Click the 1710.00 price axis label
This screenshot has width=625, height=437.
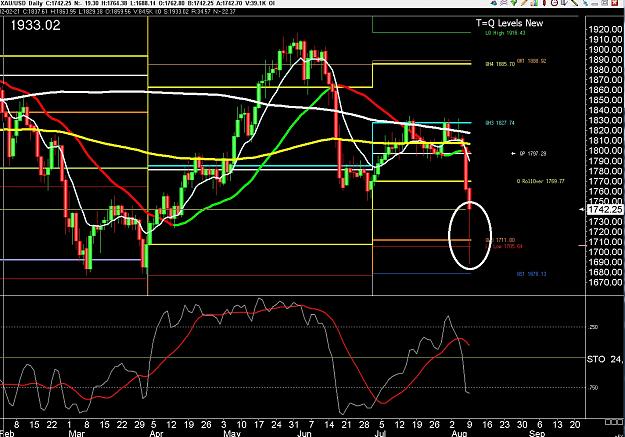point(605,242)
